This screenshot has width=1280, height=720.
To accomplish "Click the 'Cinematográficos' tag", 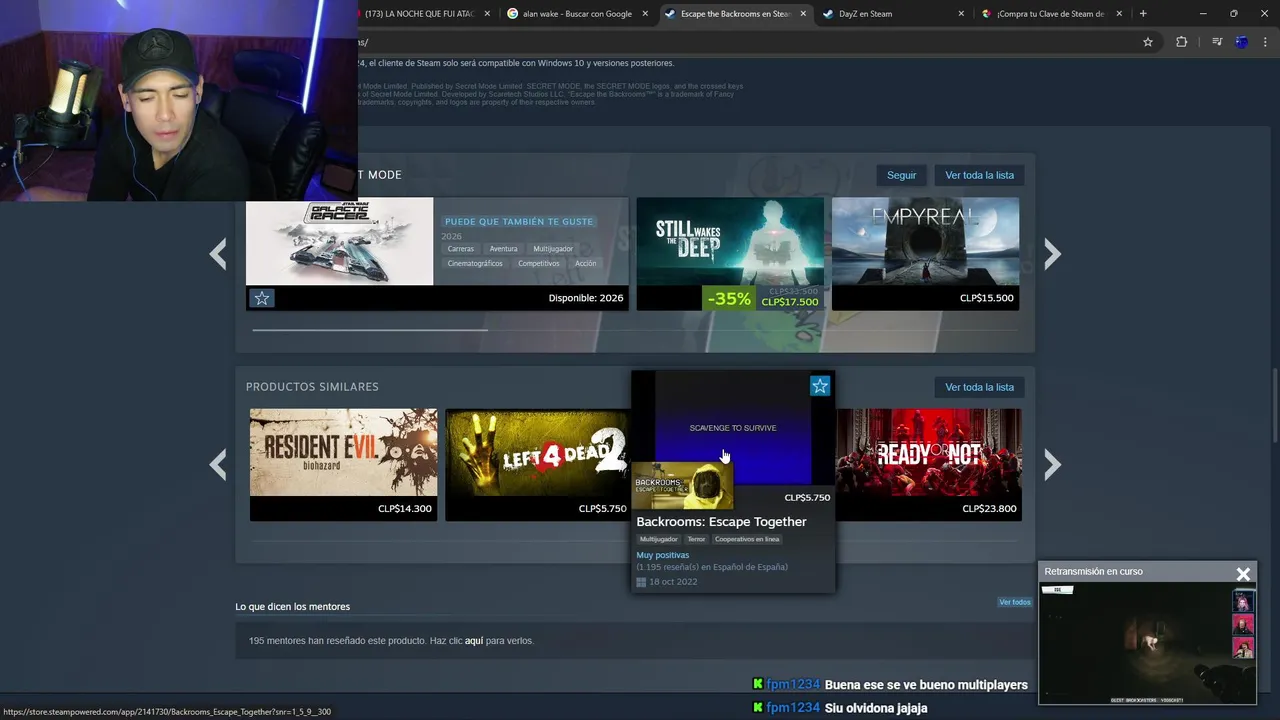I will click(x=475, y=264).
